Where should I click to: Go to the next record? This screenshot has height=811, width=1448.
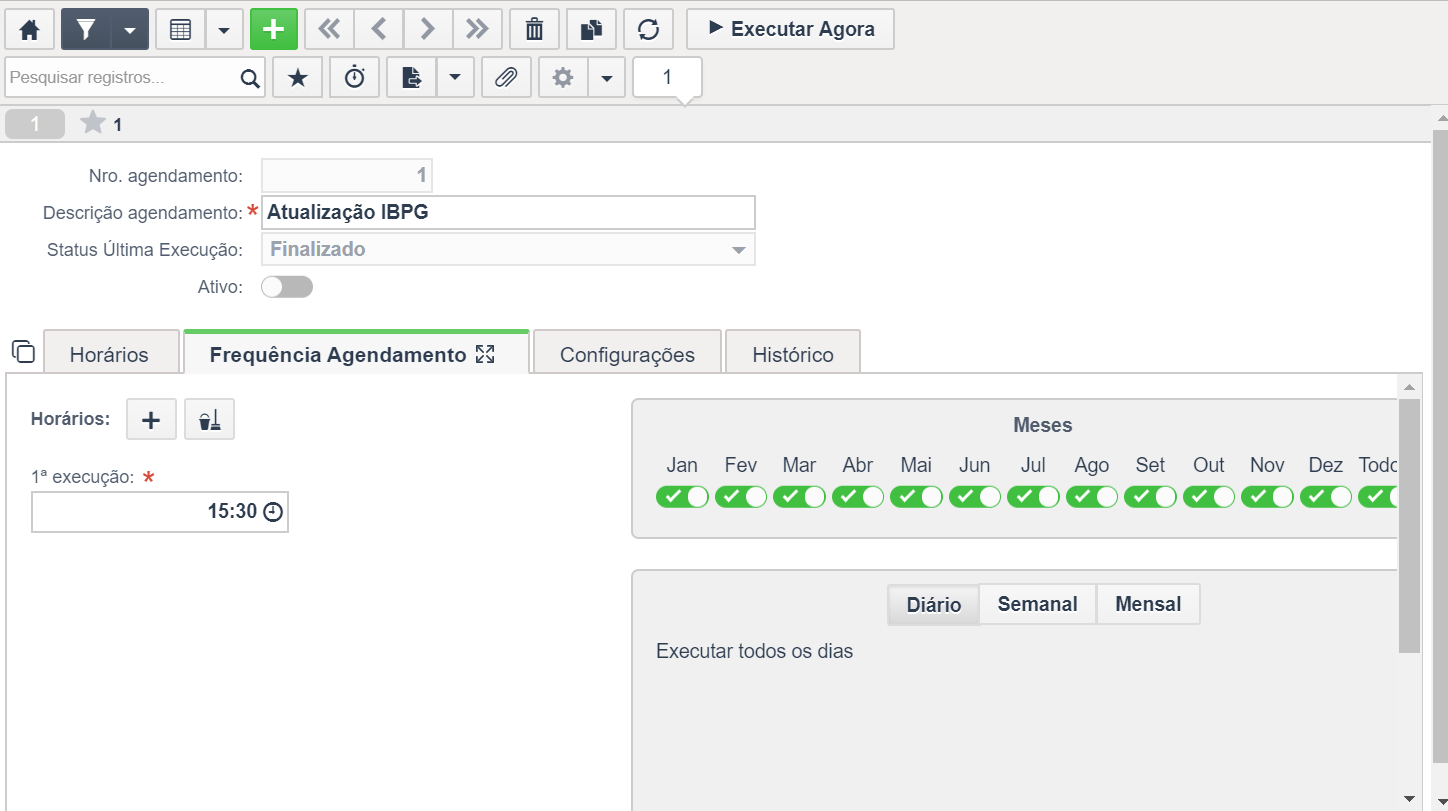tap(427, 30)
